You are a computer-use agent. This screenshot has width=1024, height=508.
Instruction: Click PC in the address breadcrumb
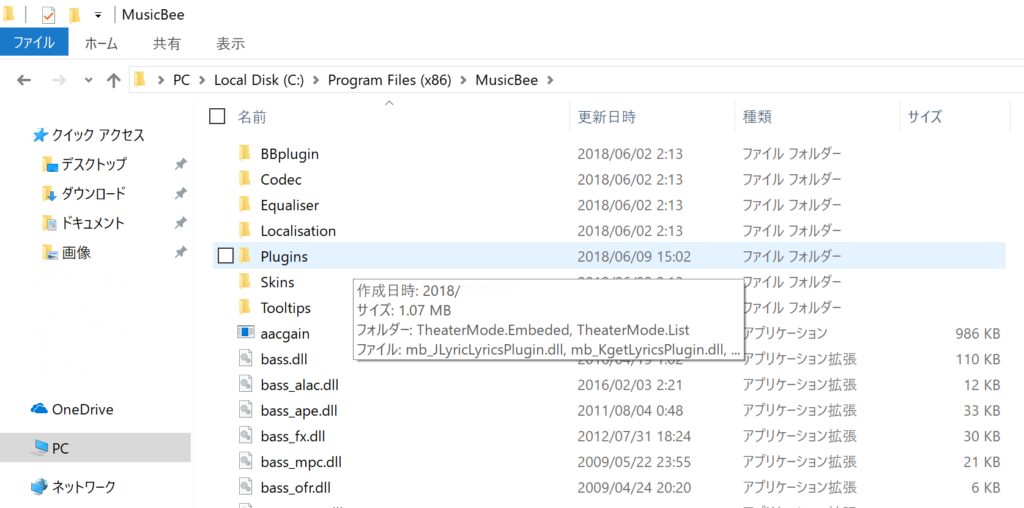click(x=181, y=80)
